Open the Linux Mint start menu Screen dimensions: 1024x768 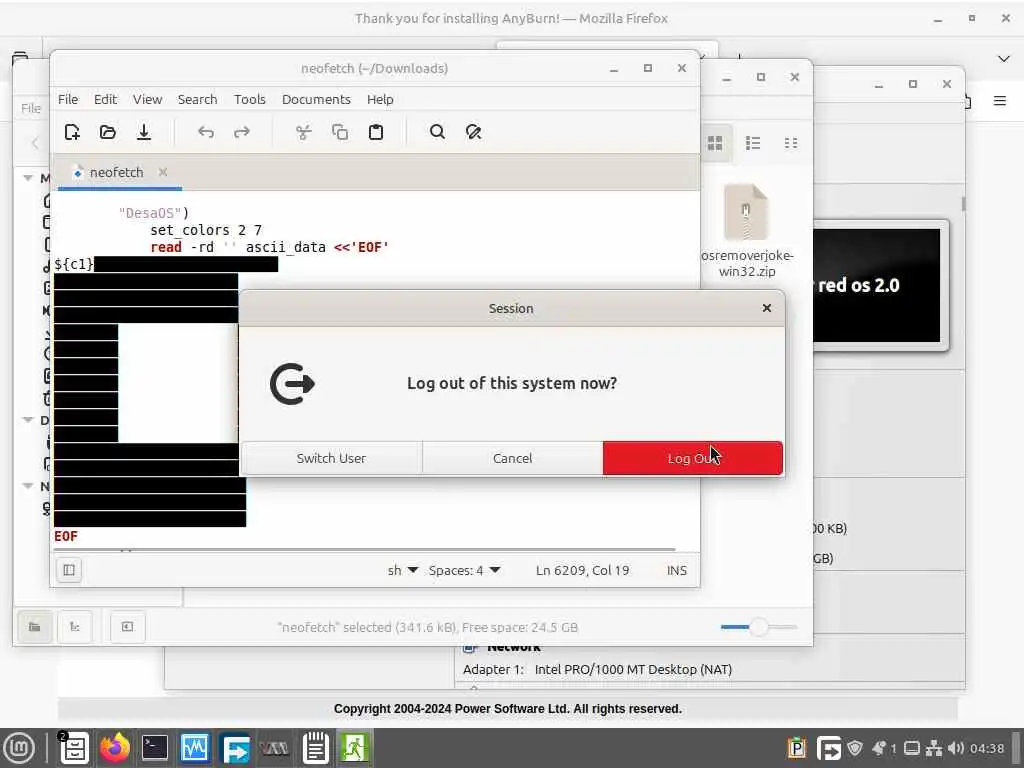pos(19,748)
